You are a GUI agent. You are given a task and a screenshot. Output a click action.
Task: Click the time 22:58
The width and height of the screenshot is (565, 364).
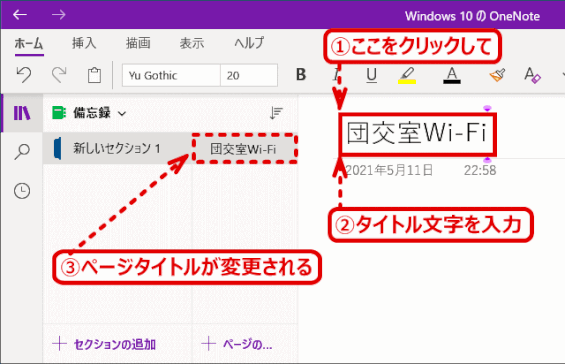click(480, 170)
